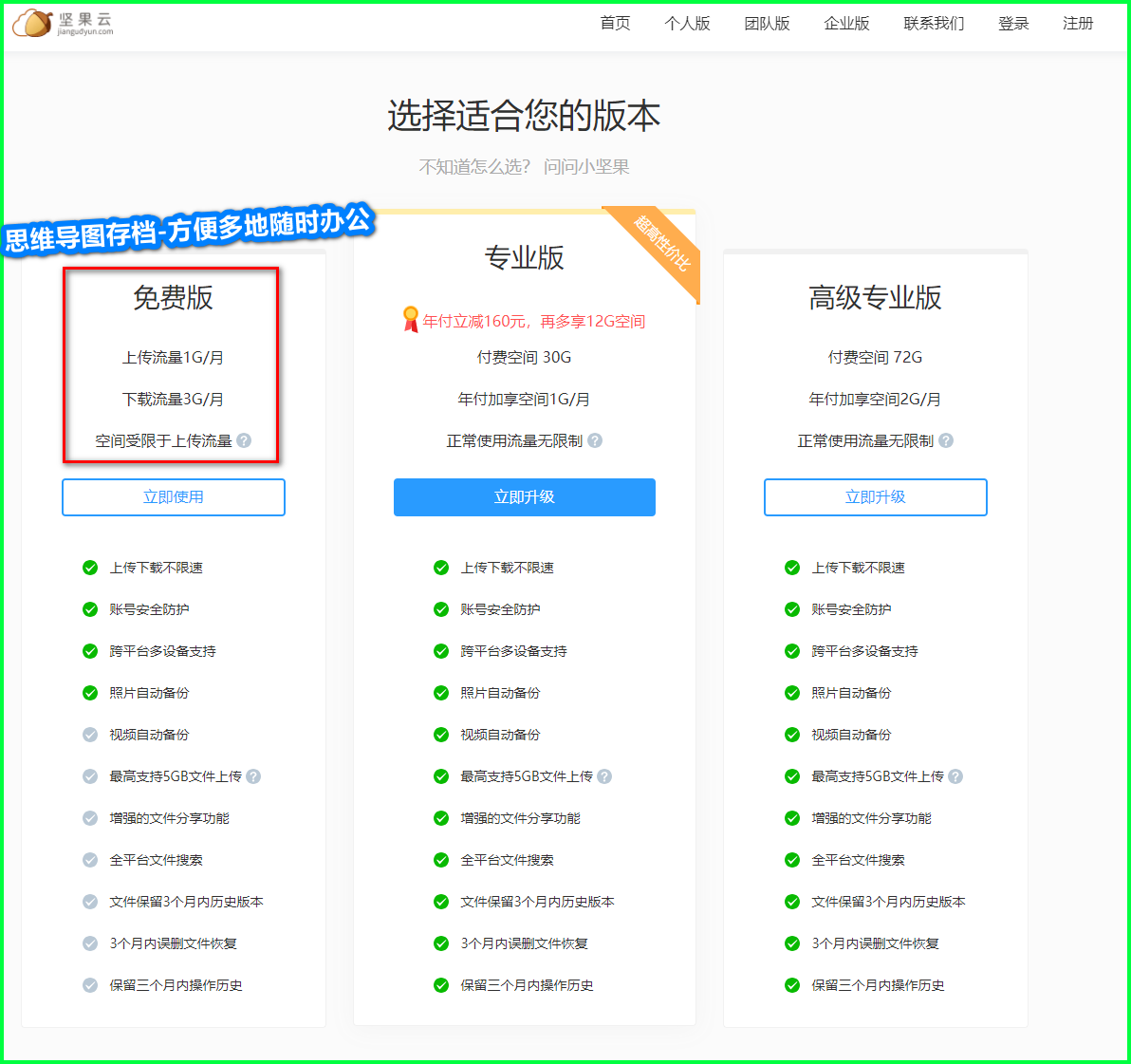The width and height of the screenshot is (1131, 1064).
Task: Click 专业版 3个月内误删文件恢复 text
Action: pos(525,943)
